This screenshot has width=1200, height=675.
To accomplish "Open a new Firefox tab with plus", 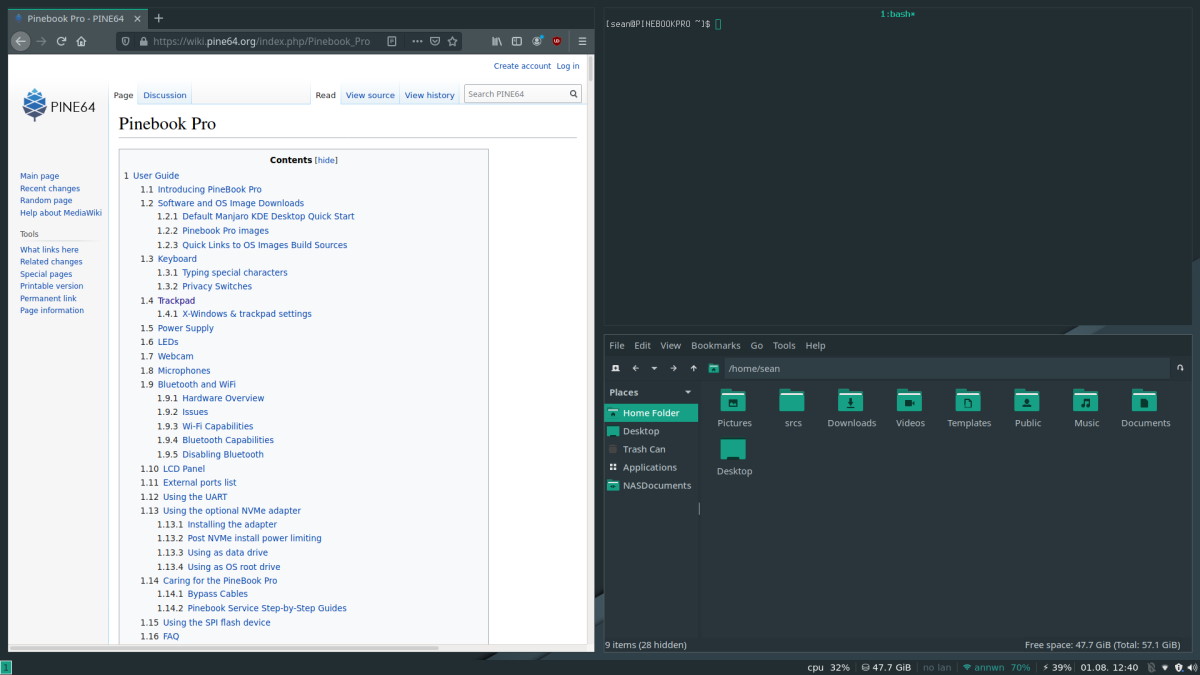I will 159,18.
